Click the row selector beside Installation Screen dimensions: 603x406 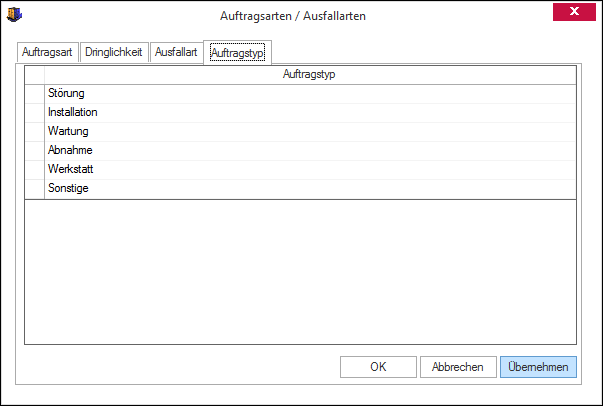click(35, 112)
